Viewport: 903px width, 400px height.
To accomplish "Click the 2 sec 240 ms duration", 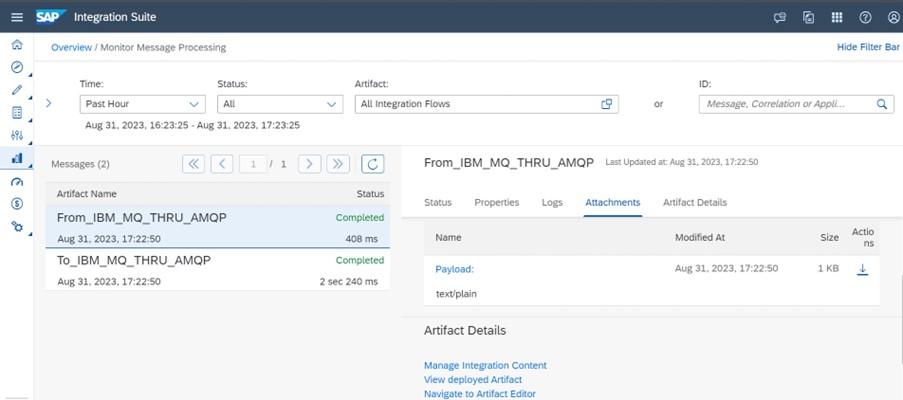I will tap(349, 282).
